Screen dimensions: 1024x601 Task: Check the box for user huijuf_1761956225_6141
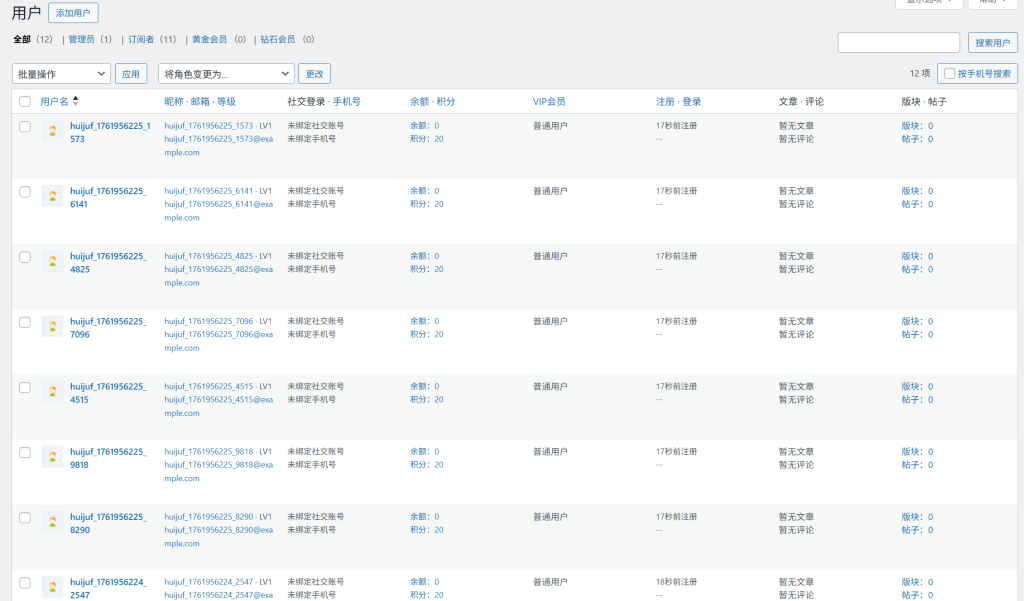coord(25,191)
